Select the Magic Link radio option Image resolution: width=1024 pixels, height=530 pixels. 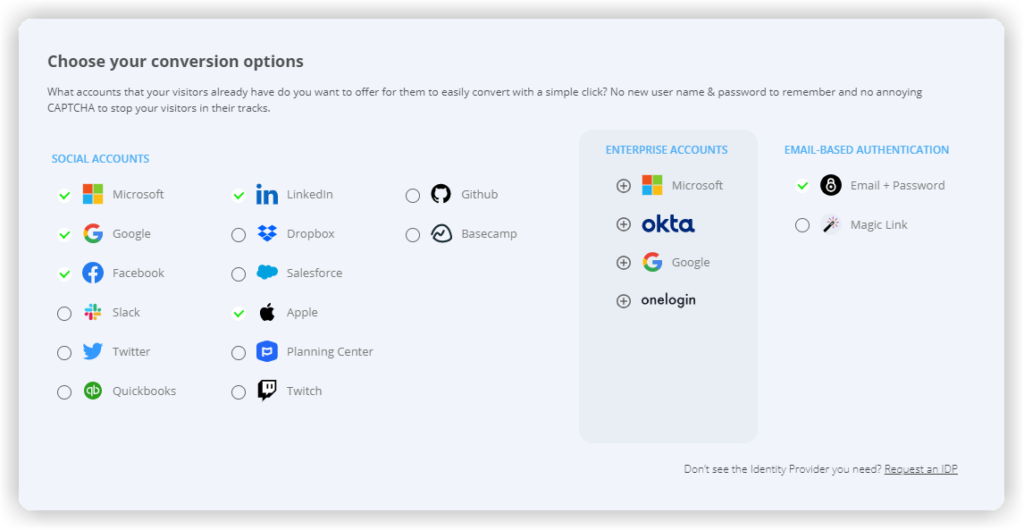[x=802, y=226]
